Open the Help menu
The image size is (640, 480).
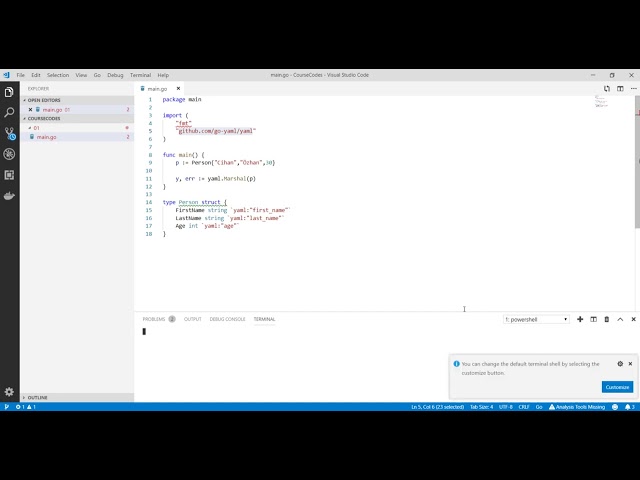[163, 75]
